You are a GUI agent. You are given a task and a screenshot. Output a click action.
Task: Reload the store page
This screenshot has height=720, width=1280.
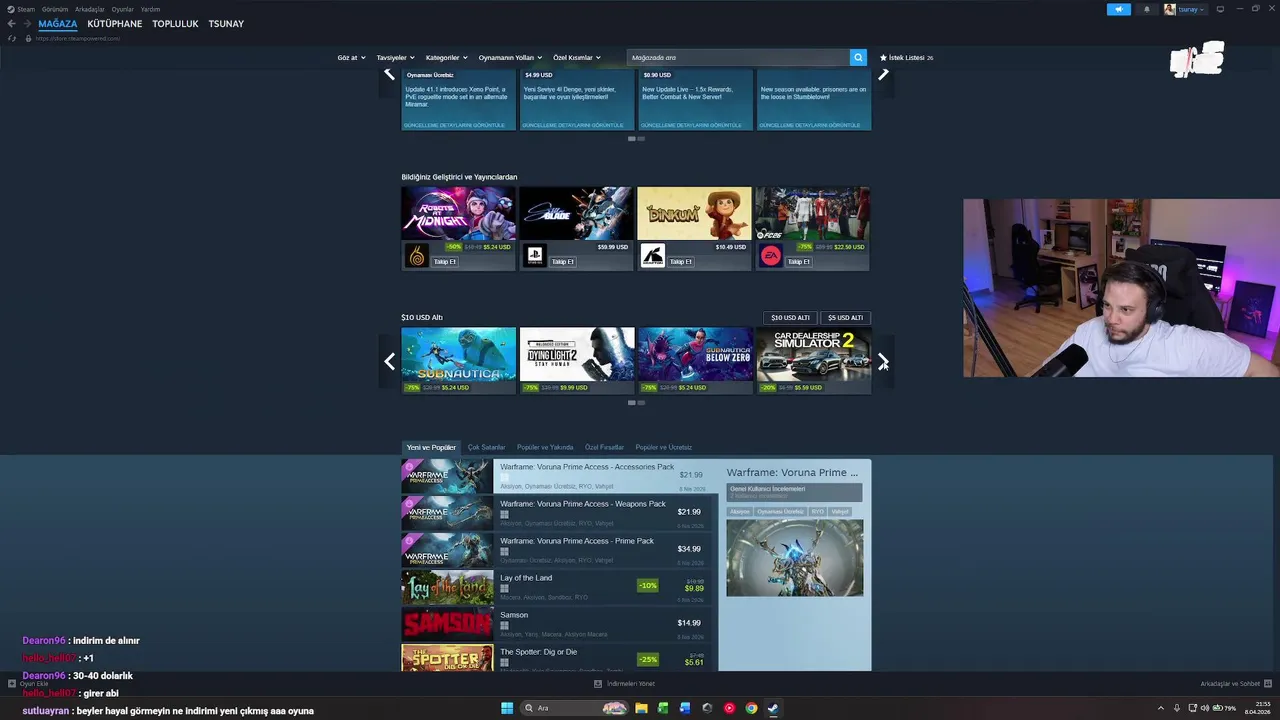12,38
